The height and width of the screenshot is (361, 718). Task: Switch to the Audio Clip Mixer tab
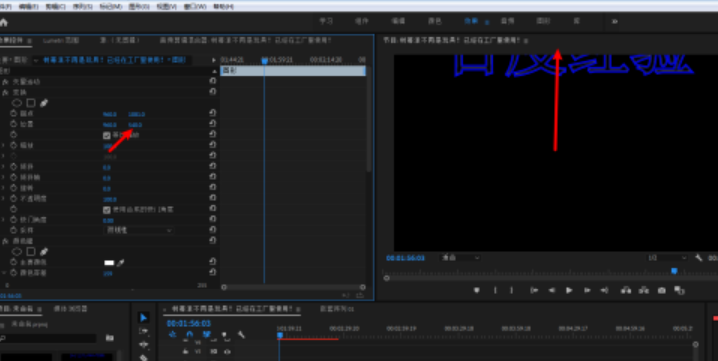click(245, 41)
